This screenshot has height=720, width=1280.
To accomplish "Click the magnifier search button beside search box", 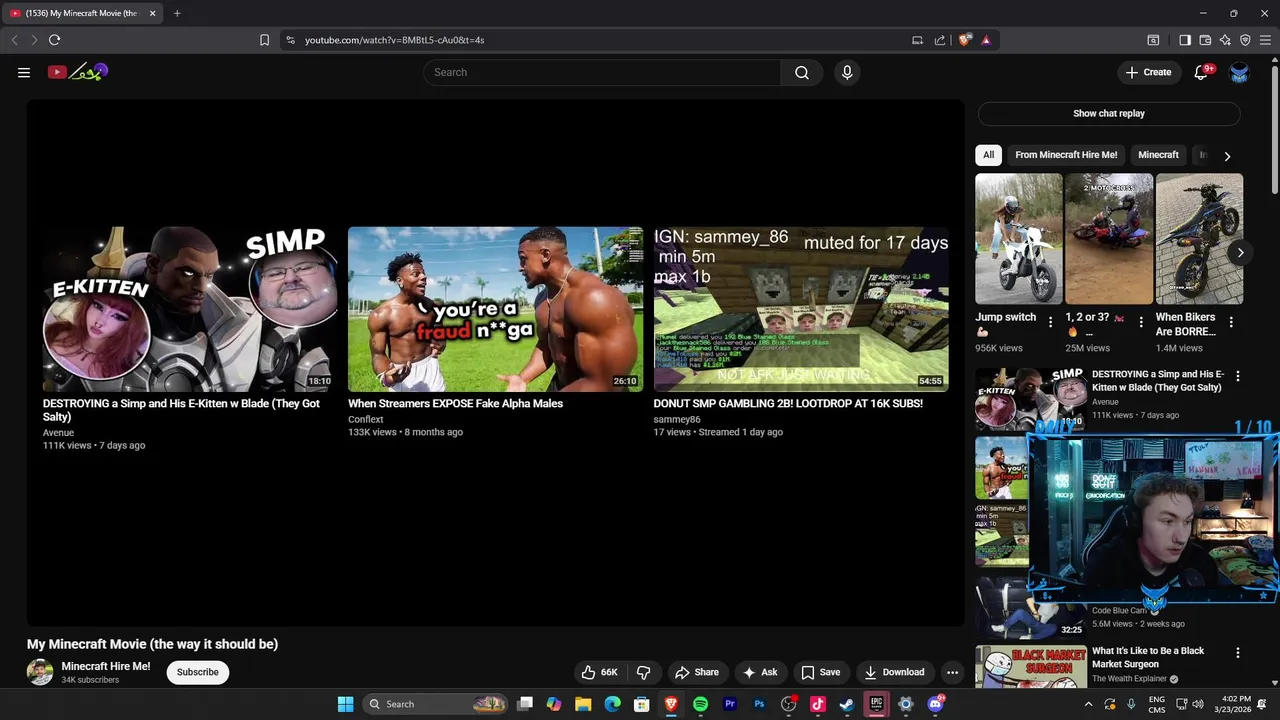I will [x=802, y=72].
